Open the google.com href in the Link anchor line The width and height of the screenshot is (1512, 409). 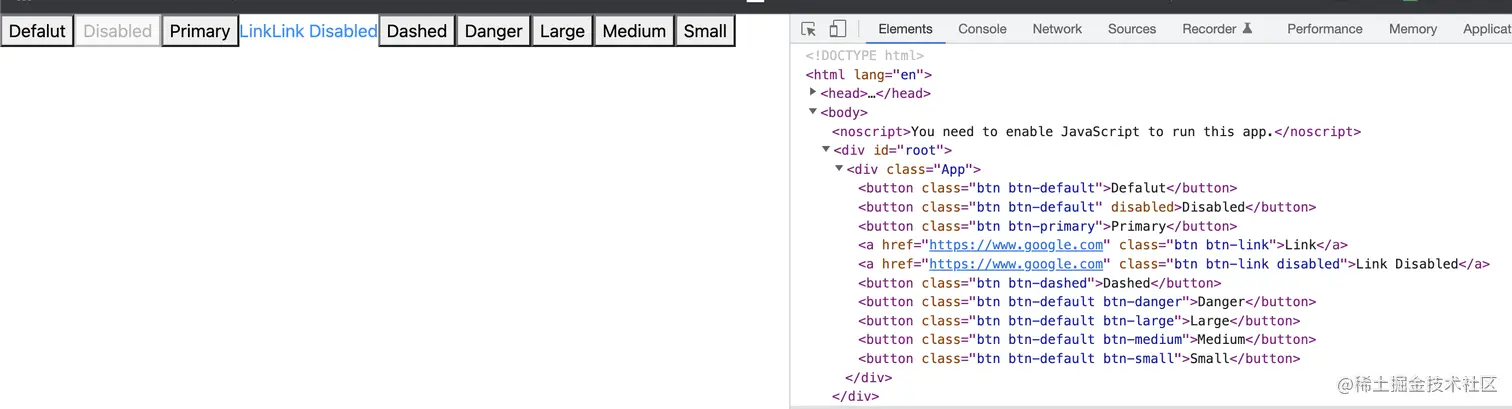click(1016, 245)
